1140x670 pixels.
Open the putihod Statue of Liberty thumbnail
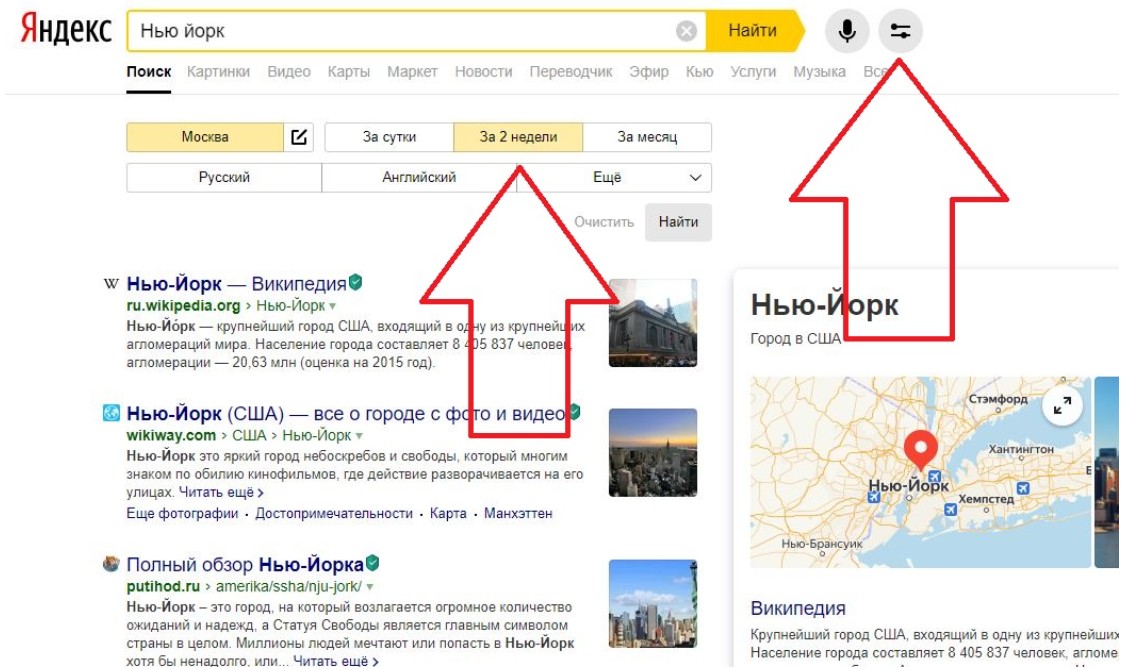coord(653,604)
